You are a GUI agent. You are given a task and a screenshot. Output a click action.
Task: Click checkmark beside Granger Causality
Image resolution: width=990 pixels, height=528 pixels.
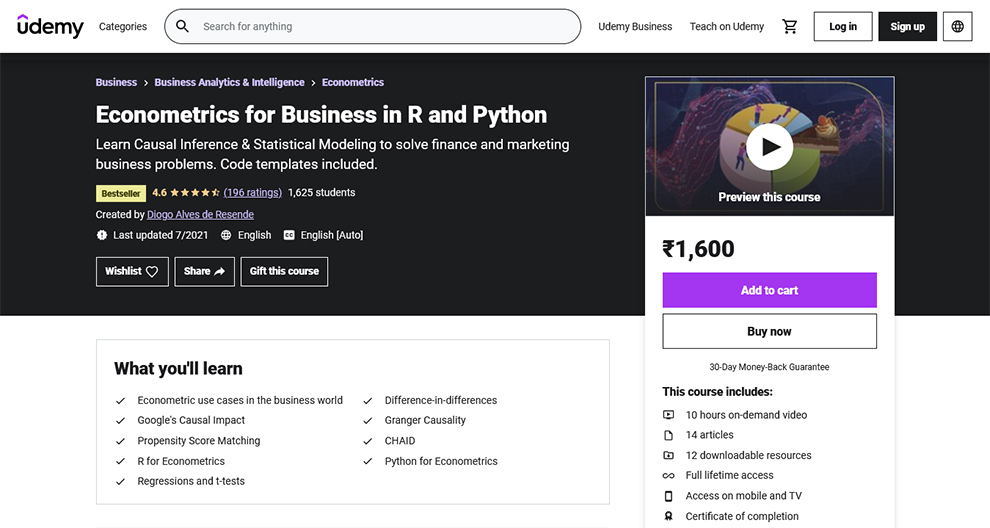(367, 421)
